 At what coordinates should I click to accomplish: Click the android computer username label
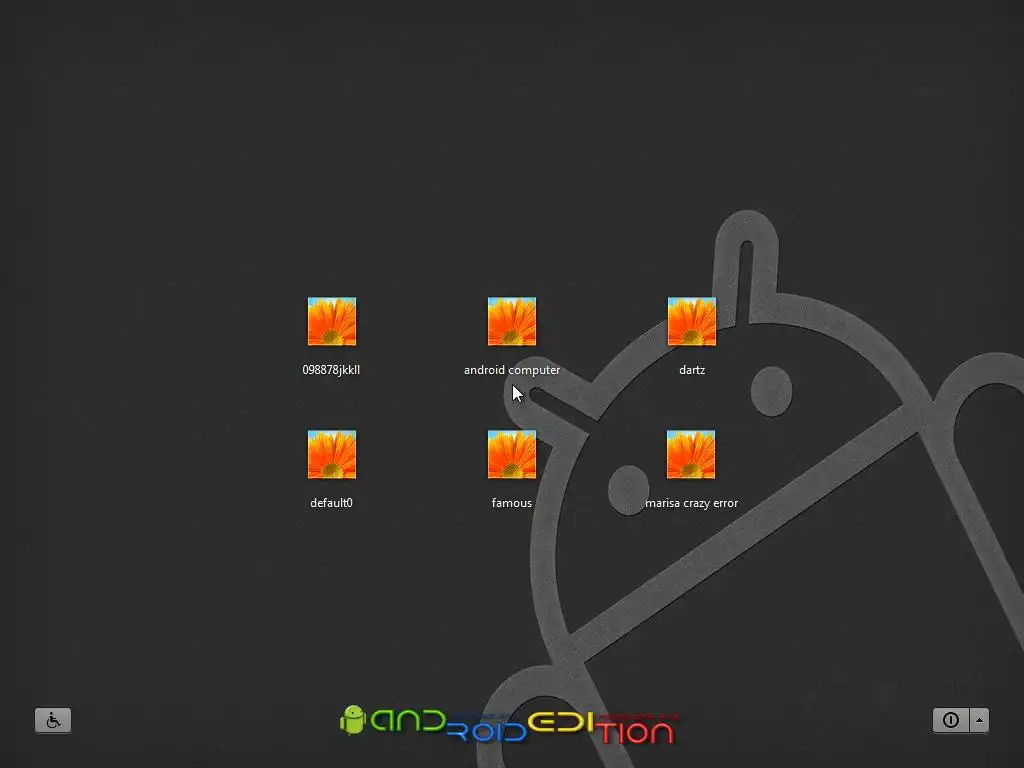[x=512, y=370]
